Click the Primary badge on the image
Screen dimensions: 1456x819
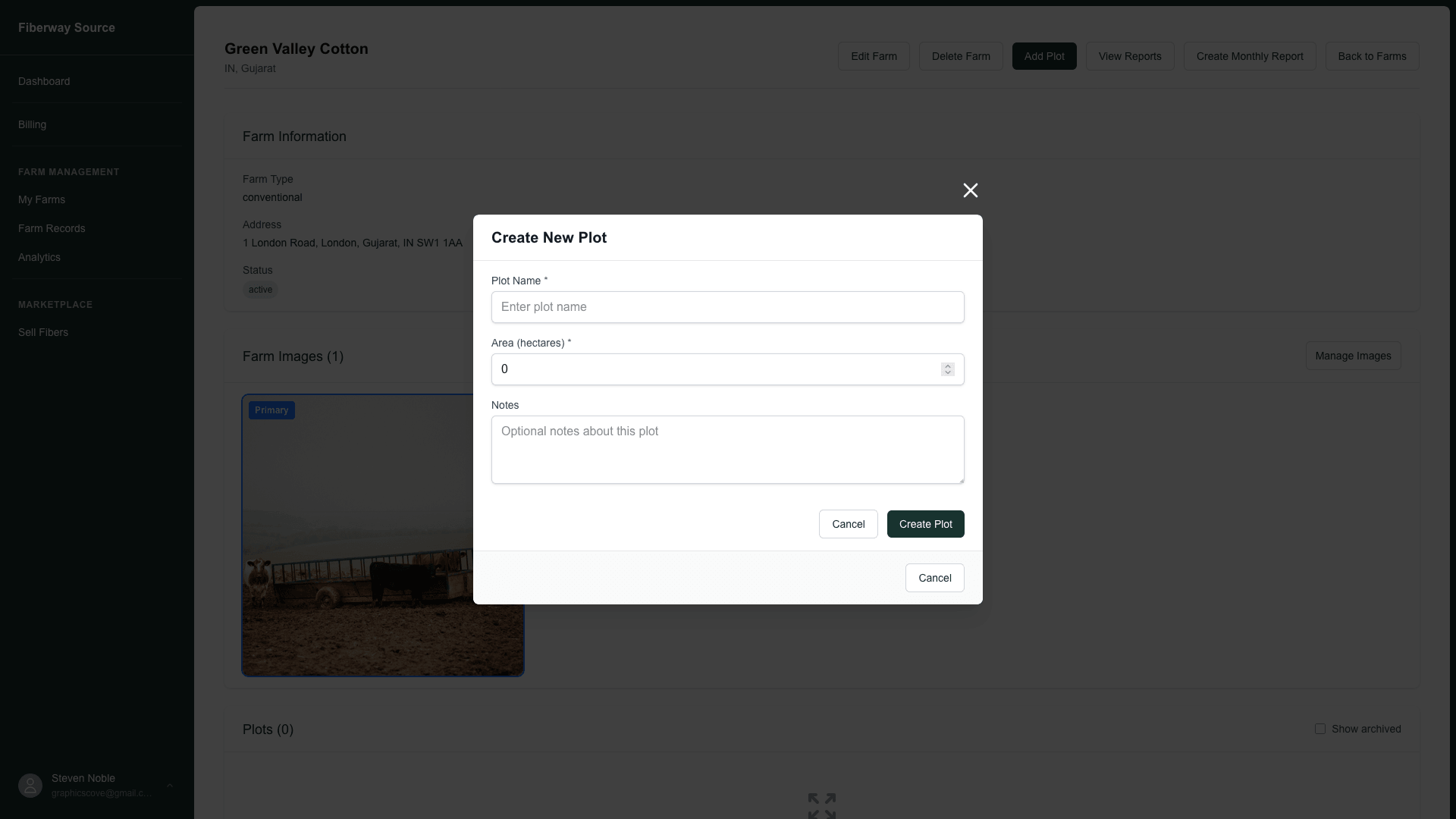coord(271,410)
